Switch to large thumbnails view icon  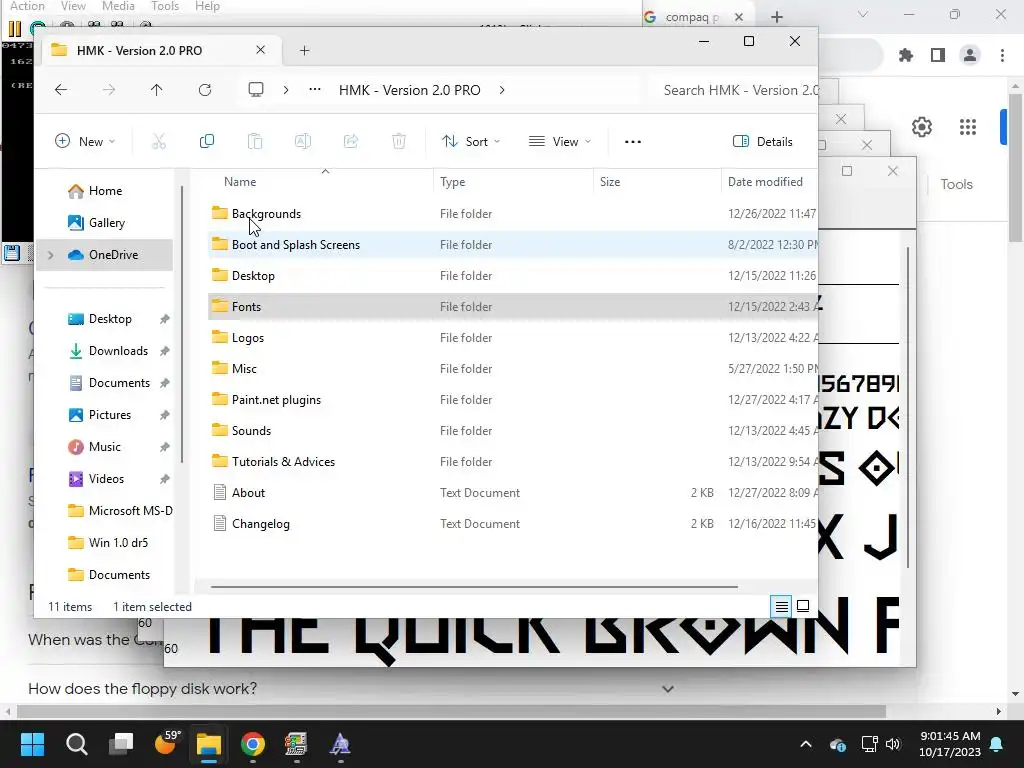point(803,607)
